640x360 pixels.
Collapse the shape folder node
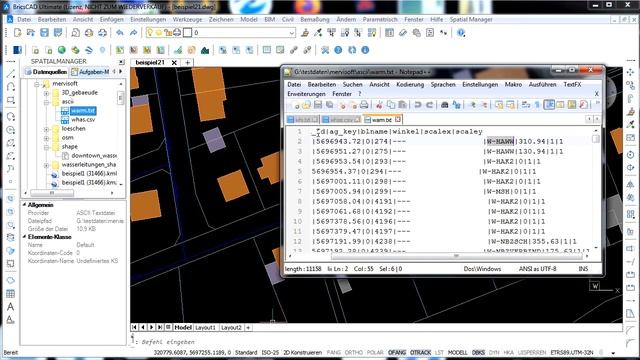click(46, 147)
